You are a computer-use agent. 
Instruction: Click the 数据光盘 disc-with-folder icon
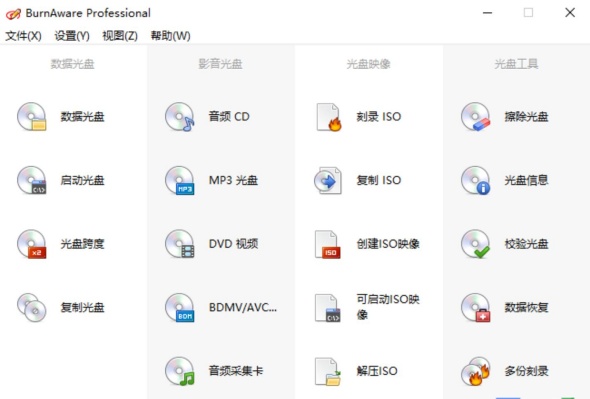[x=32, y=117]
